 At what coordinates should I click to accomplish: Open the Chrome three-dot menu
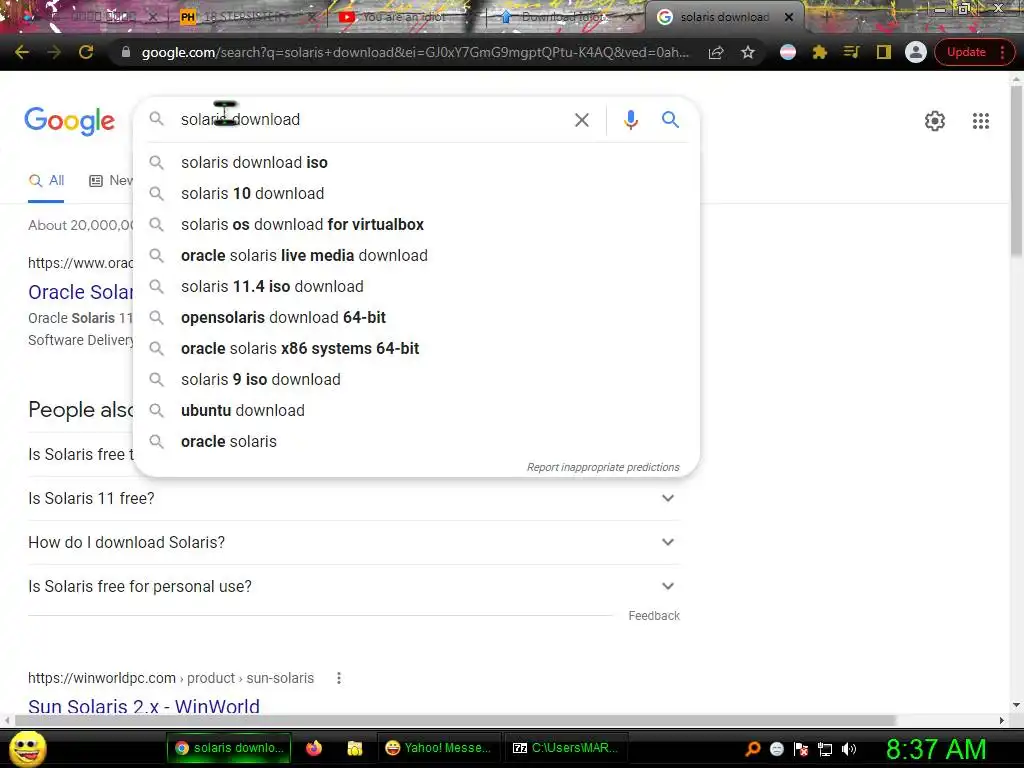pyautogui.click(x=1002, y=52)
